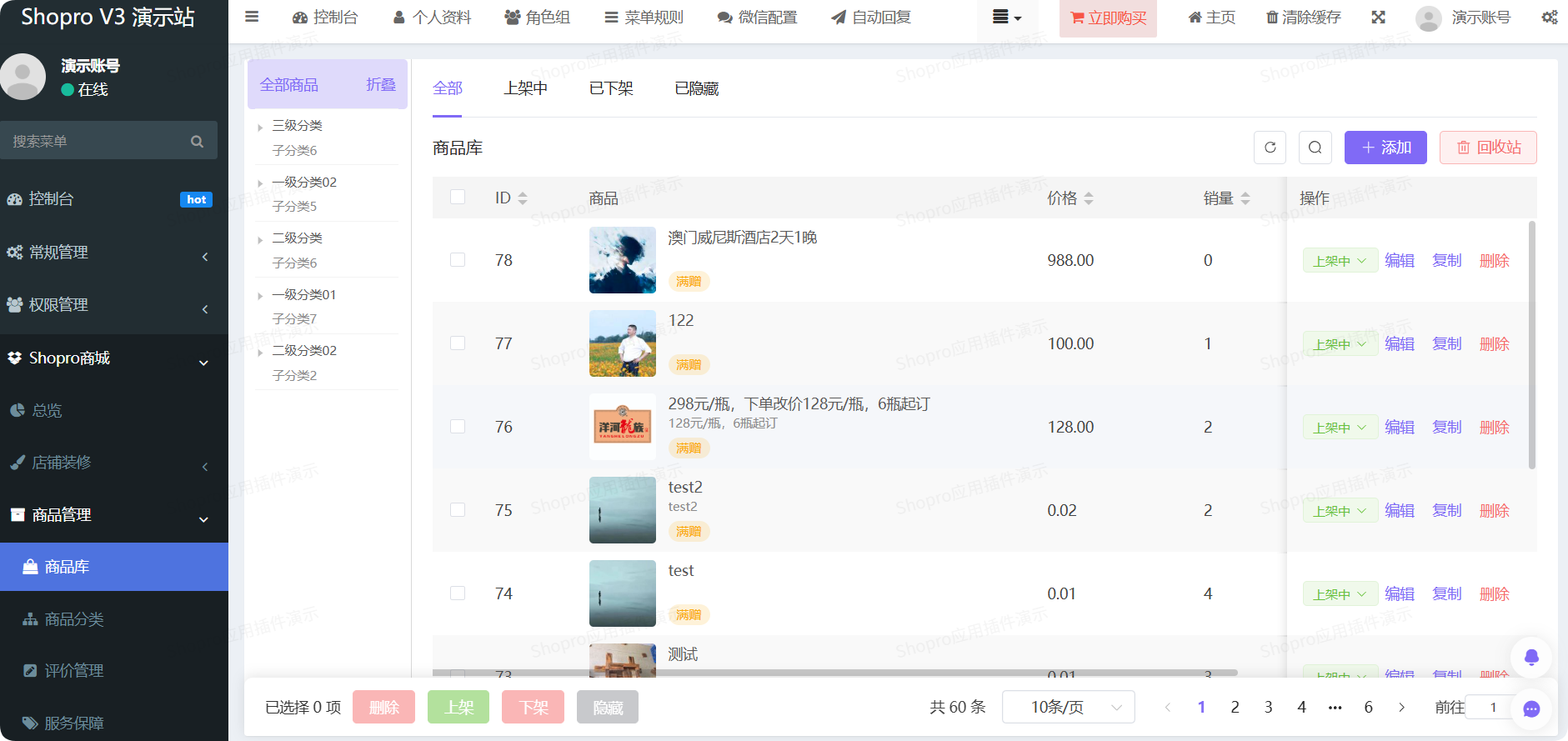Open 服务保障 sidebar item
Viewport: 1568px width, 741px height.
[x=114, y=723]
